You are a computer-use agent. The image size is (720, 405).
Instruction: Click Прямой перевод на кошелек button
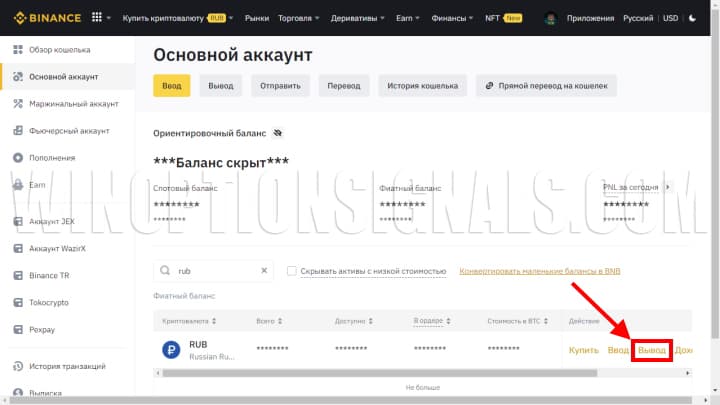click(546, 85)
